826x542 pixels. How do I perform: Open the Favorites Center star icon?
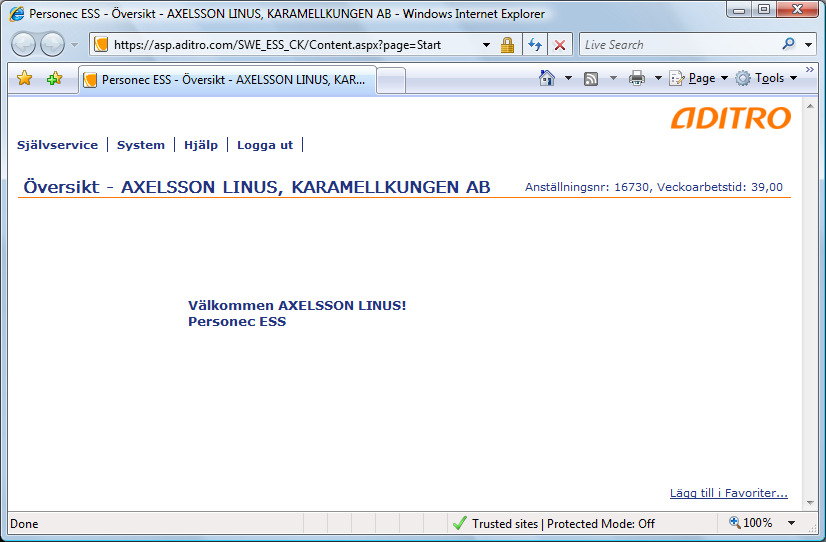pos(24,78)
